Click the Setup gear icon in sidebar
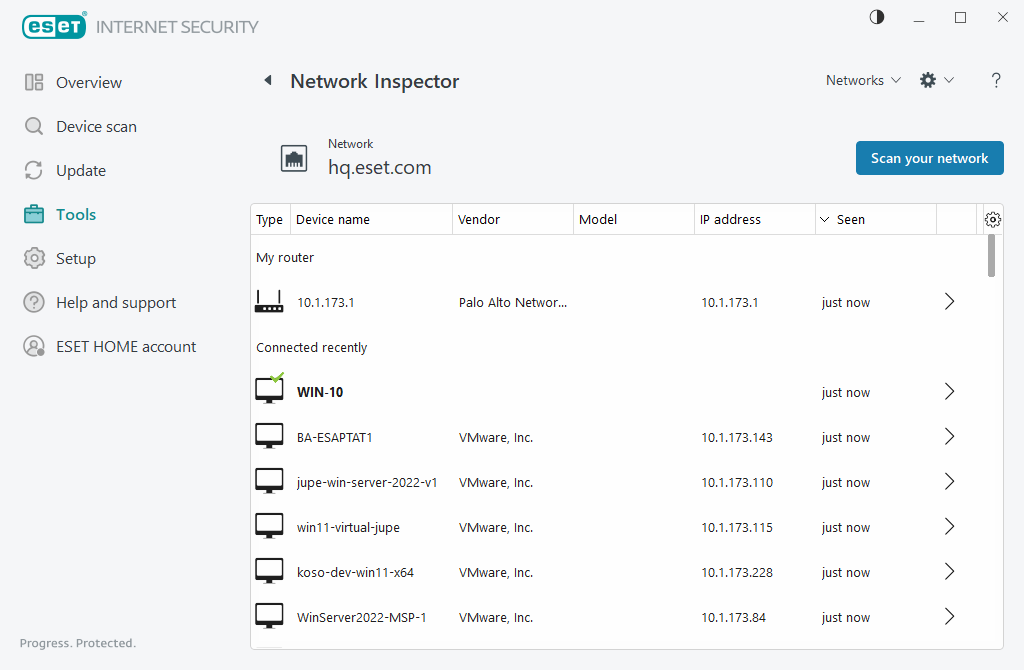Image resolution: width=1024 pixels, height=670 pixels. pos(34,259)
